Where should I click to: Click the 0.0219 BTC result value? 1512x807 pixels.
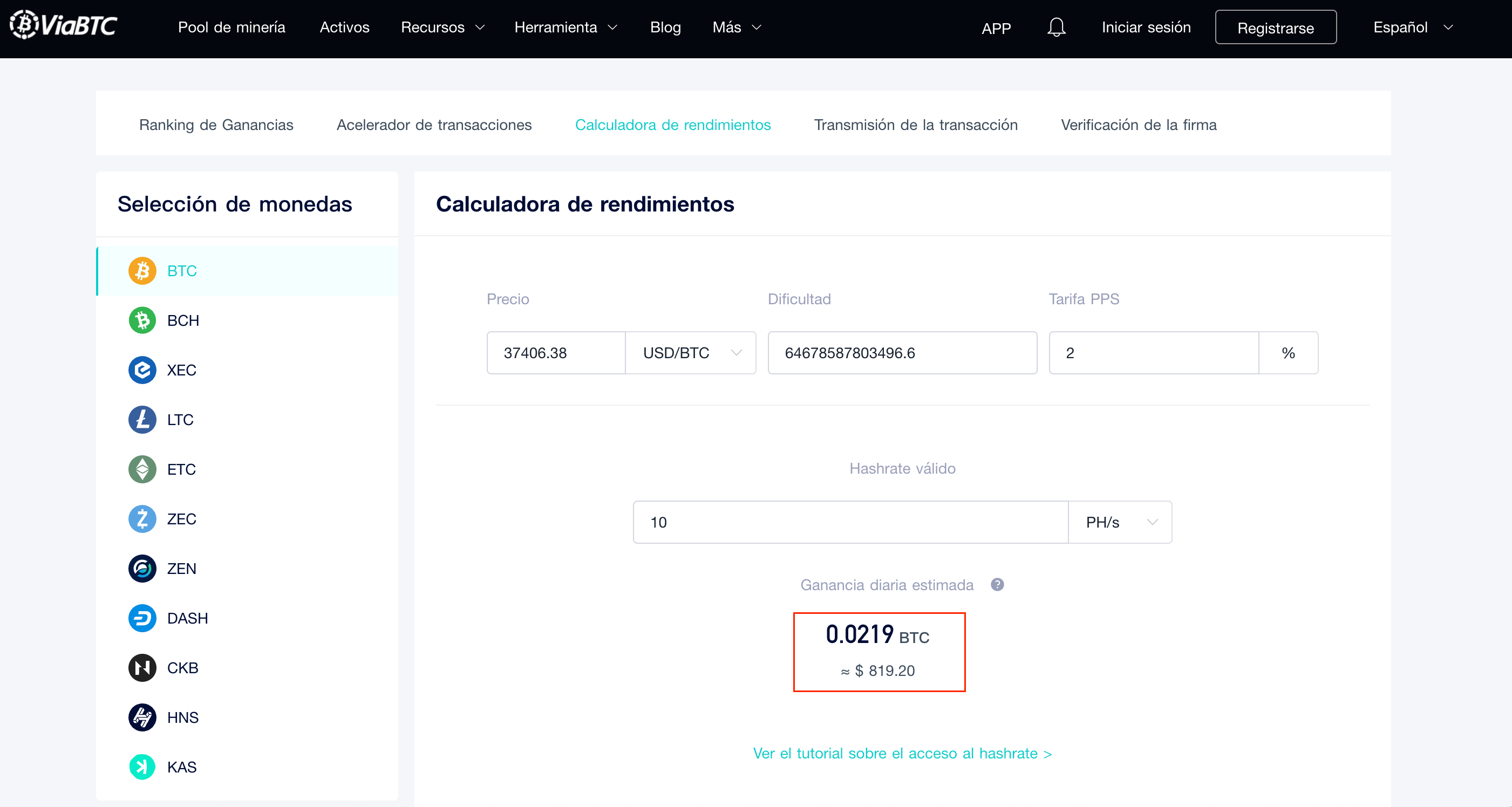[x=877, y=634]
